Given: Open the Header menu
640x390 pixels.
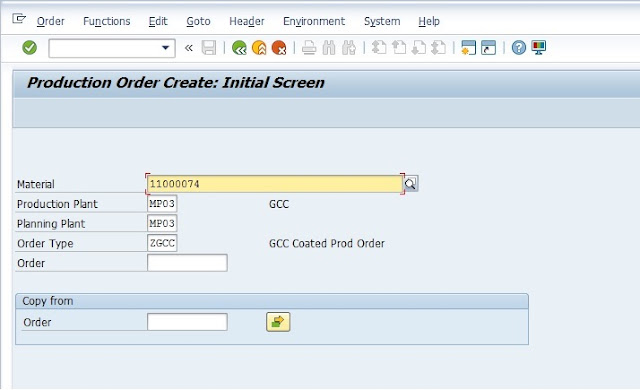Looking at the screenshot, I should coord(247,21).
